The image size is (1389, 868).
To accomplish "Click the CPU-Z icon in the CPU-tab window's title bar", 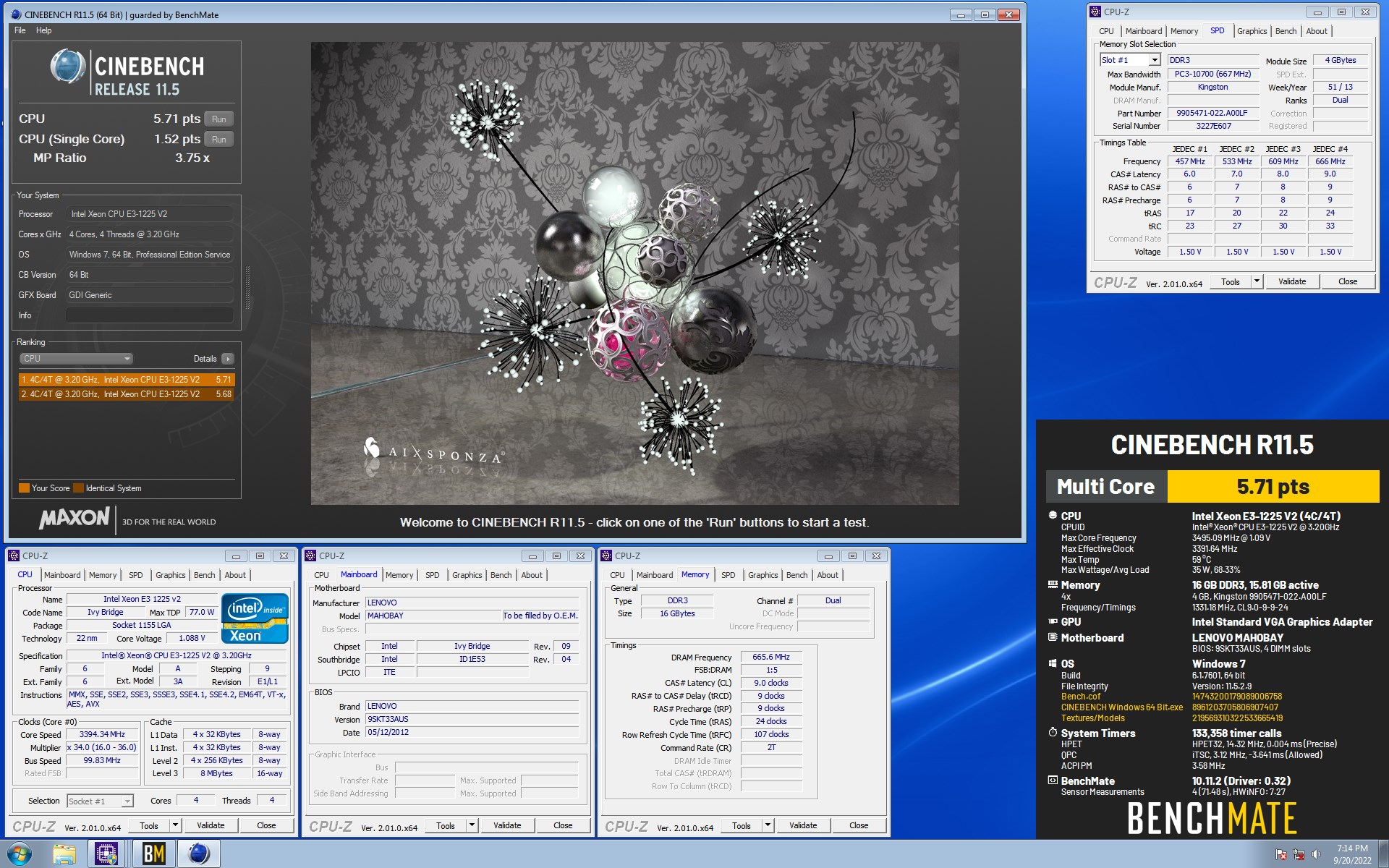I will pos(13,556).
